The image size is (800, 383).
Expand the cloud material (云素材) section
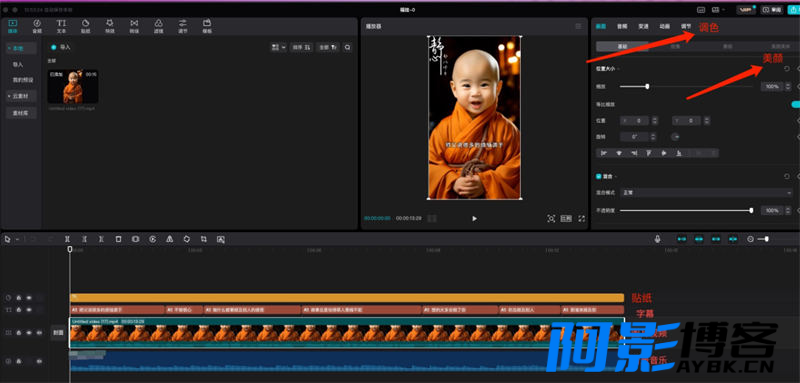coord(21,96)
